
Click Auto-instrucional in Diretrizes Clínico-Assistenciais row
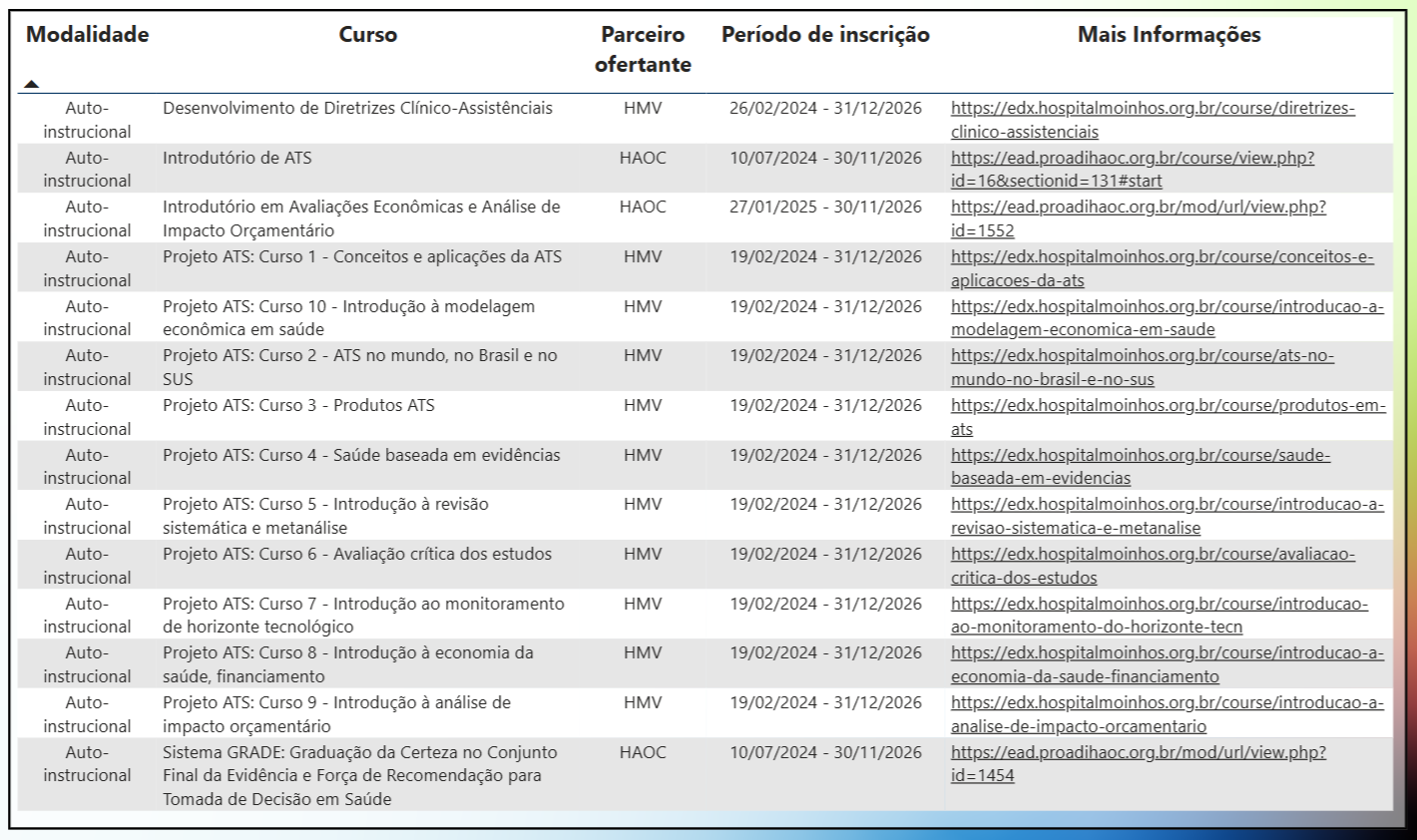[x=87, y=120]
